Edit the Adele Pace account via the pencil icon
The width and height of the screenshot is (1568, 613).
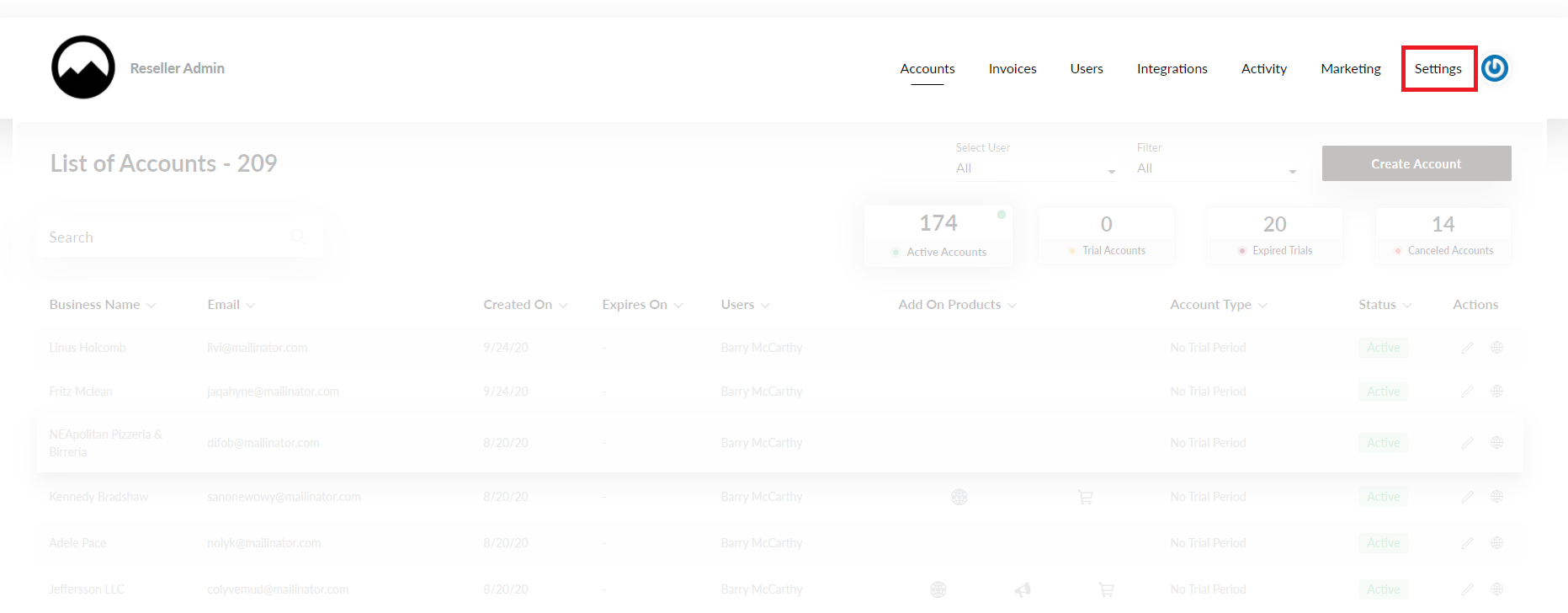(x=1467, y=543)
